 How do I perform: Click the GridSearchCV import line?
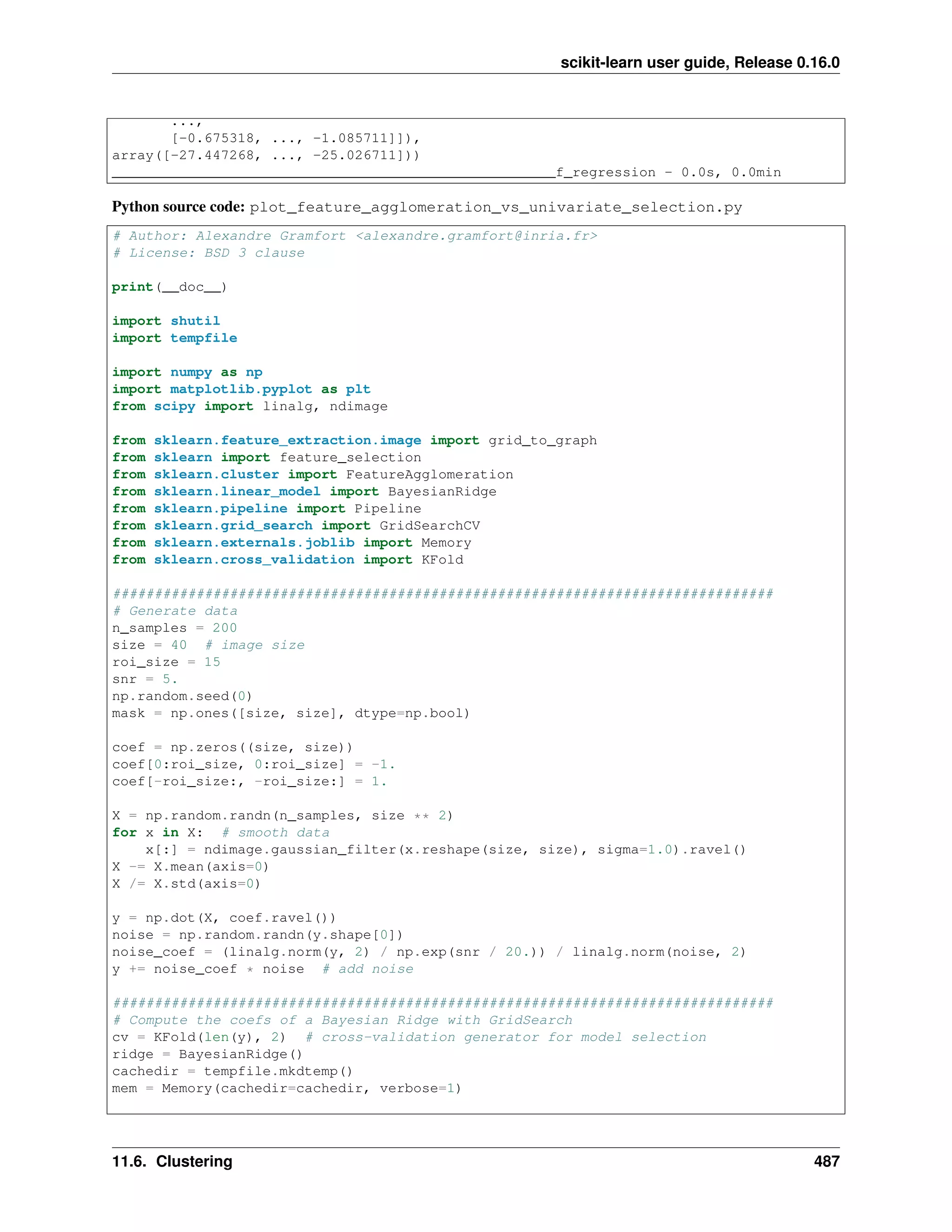296,526
